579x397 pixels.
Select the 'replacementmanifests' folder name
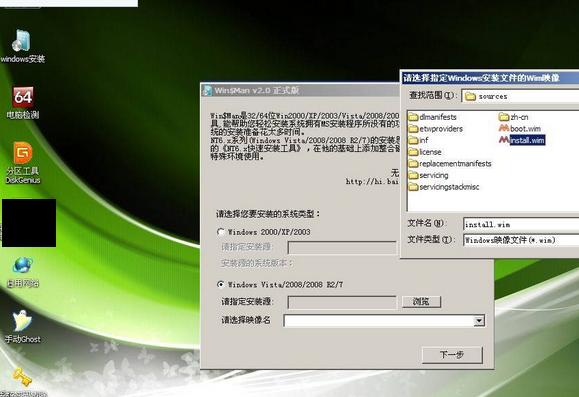coord(455,164)
